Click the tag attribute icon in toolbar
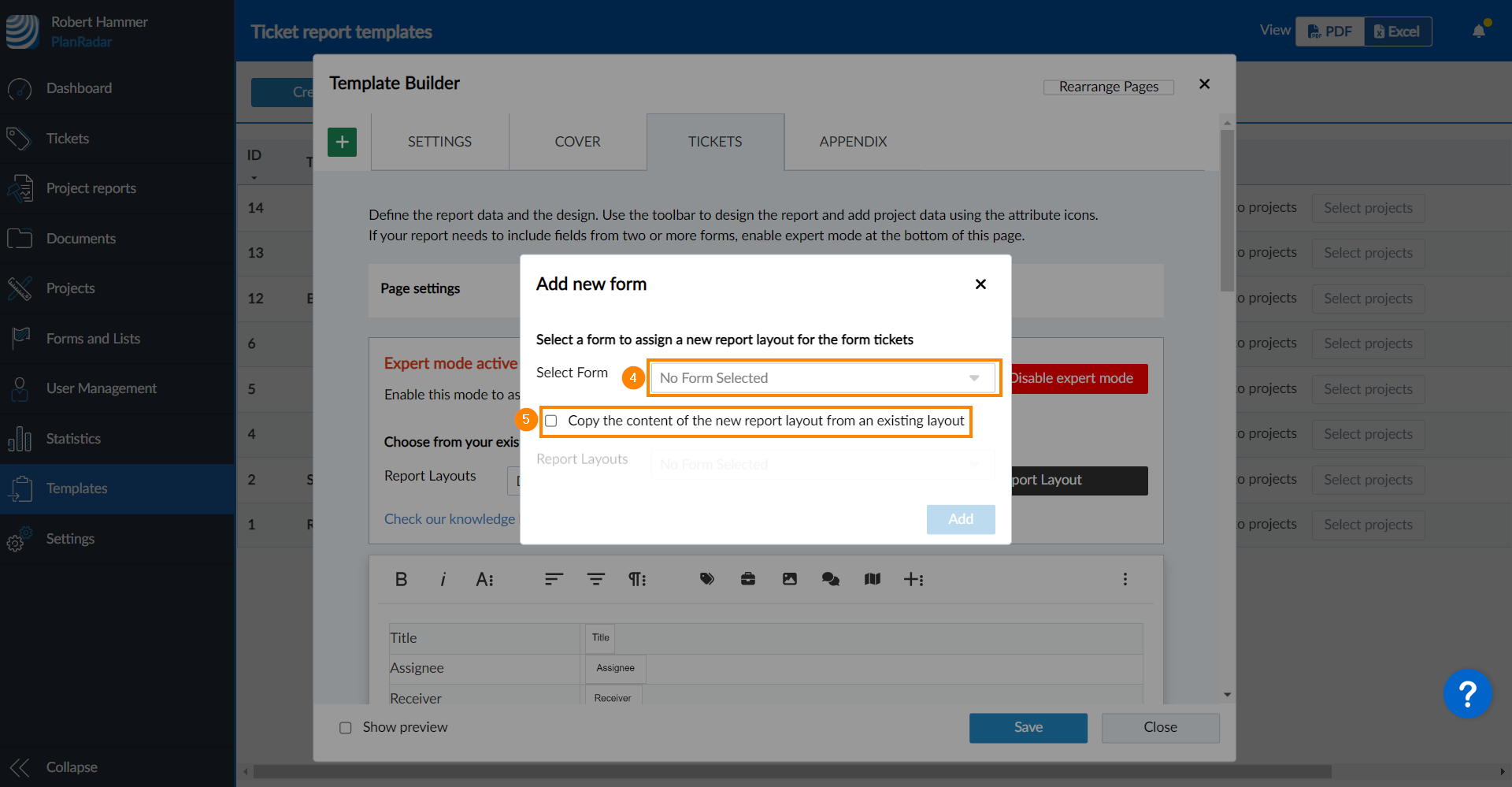 point(706,580)
